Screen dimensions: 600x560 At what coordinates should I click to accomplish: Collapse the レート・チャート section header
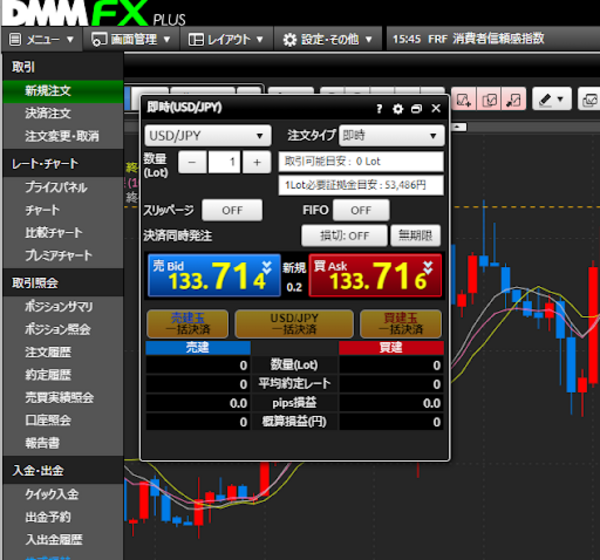[x=63, y=163]
